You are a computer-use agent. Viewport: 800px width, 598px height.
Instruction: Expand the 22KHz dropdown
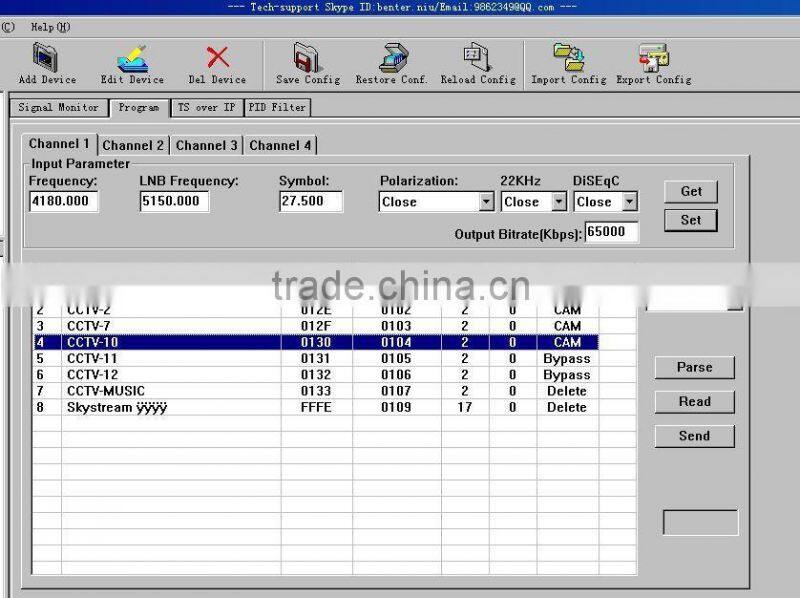tap(556, 202)
